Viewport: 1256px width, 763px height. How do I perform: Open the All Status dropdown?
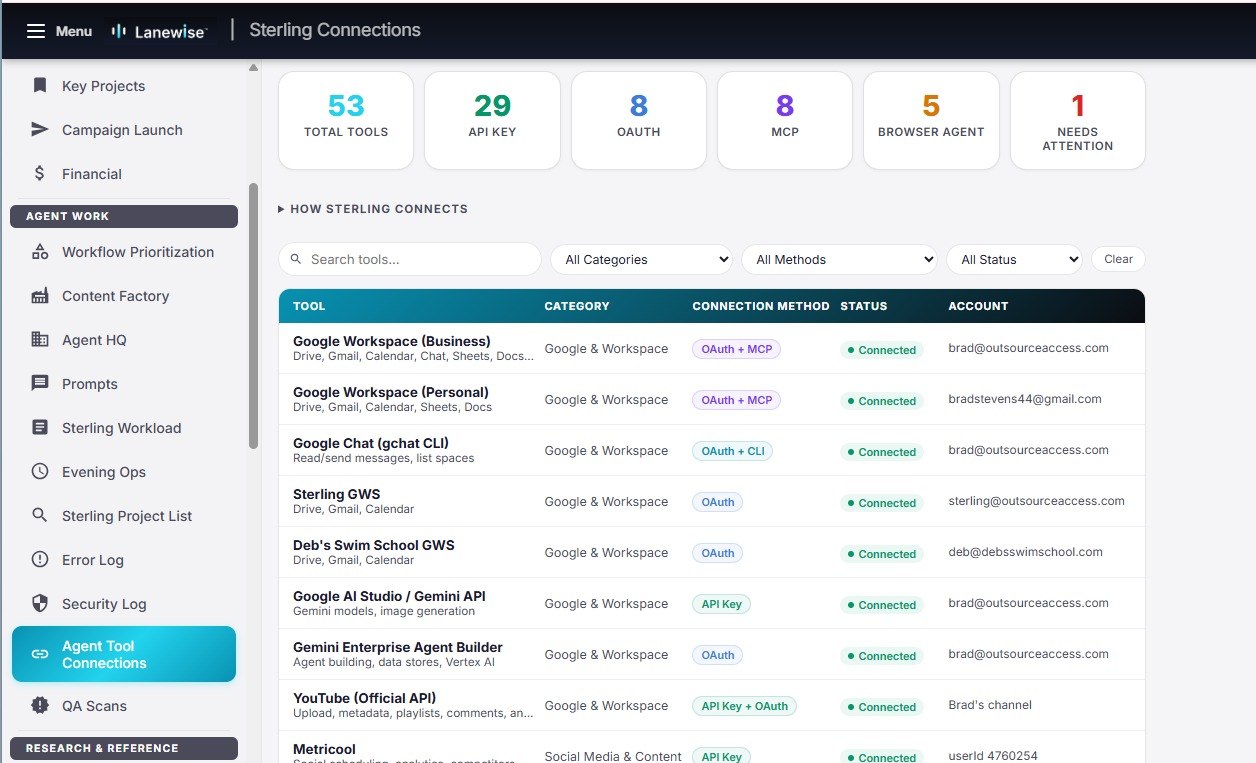click(1014, 259)
